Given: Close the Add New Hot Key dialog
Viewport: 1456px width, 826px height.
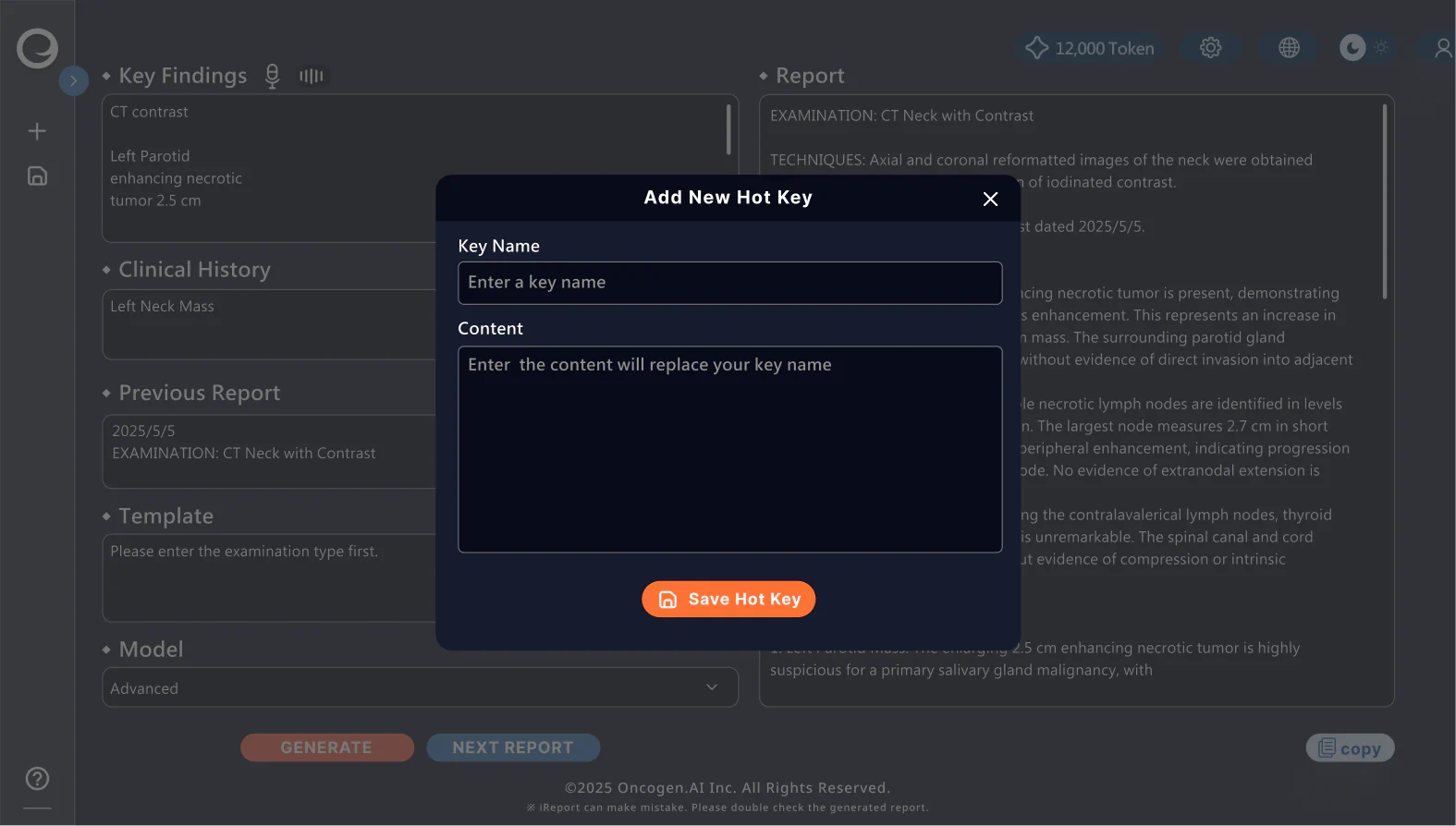Looking at the screenshot, I should click(990, 199).
